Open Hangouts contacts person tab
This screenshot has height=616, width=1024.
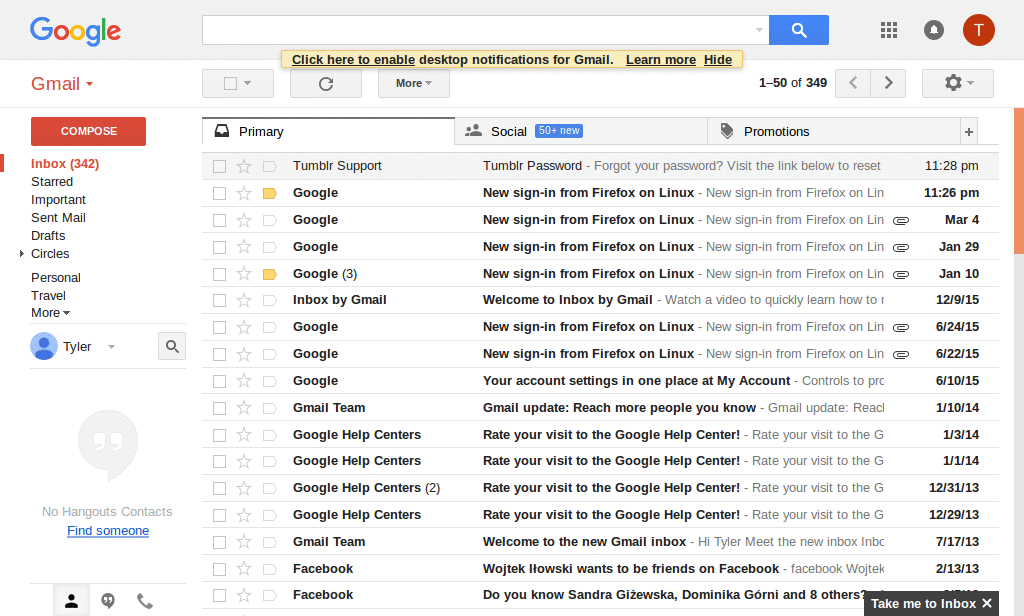[71, 600]
